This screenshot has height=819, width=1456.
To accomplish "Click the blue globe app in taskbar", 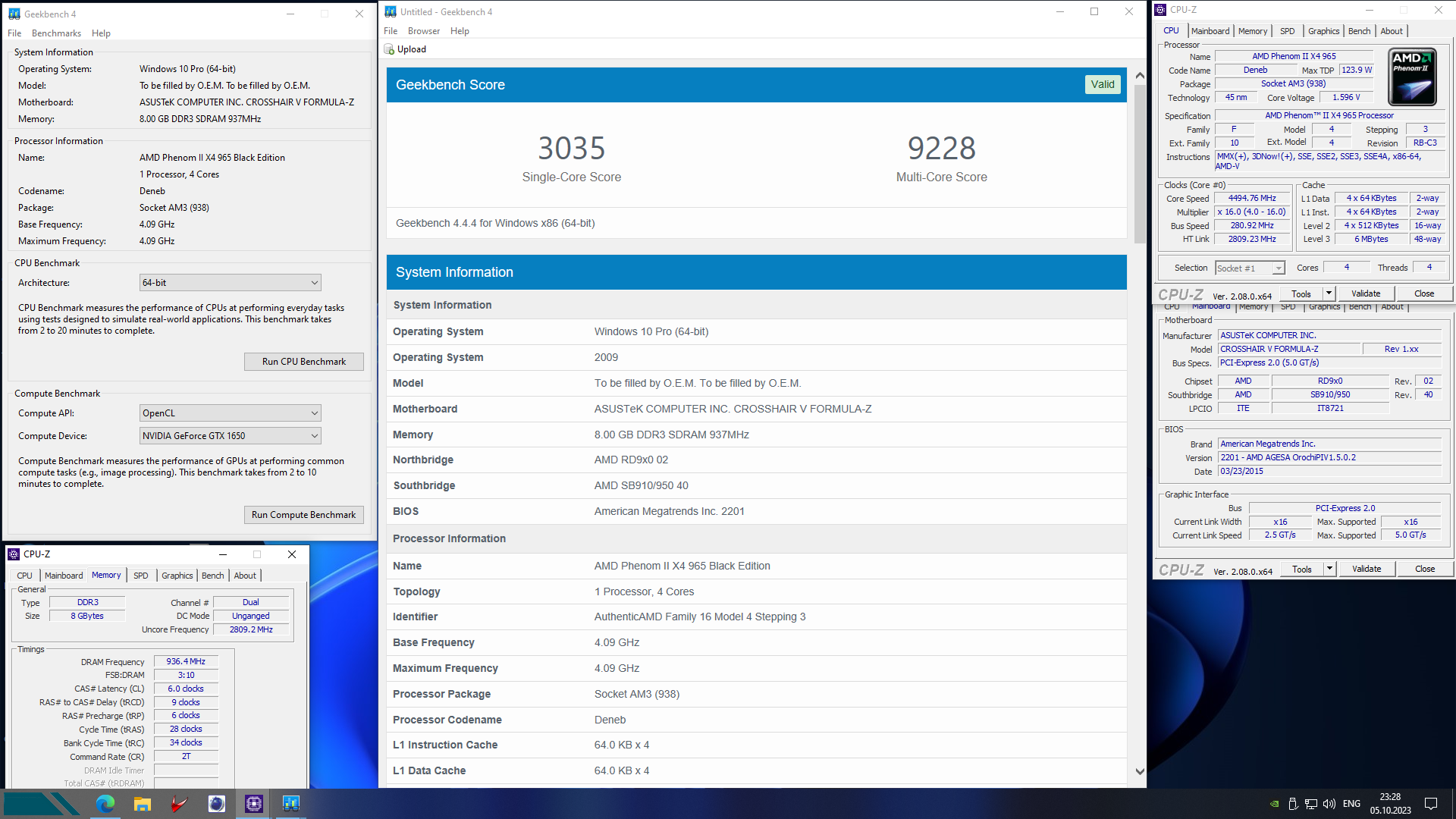I will (216, 804).
